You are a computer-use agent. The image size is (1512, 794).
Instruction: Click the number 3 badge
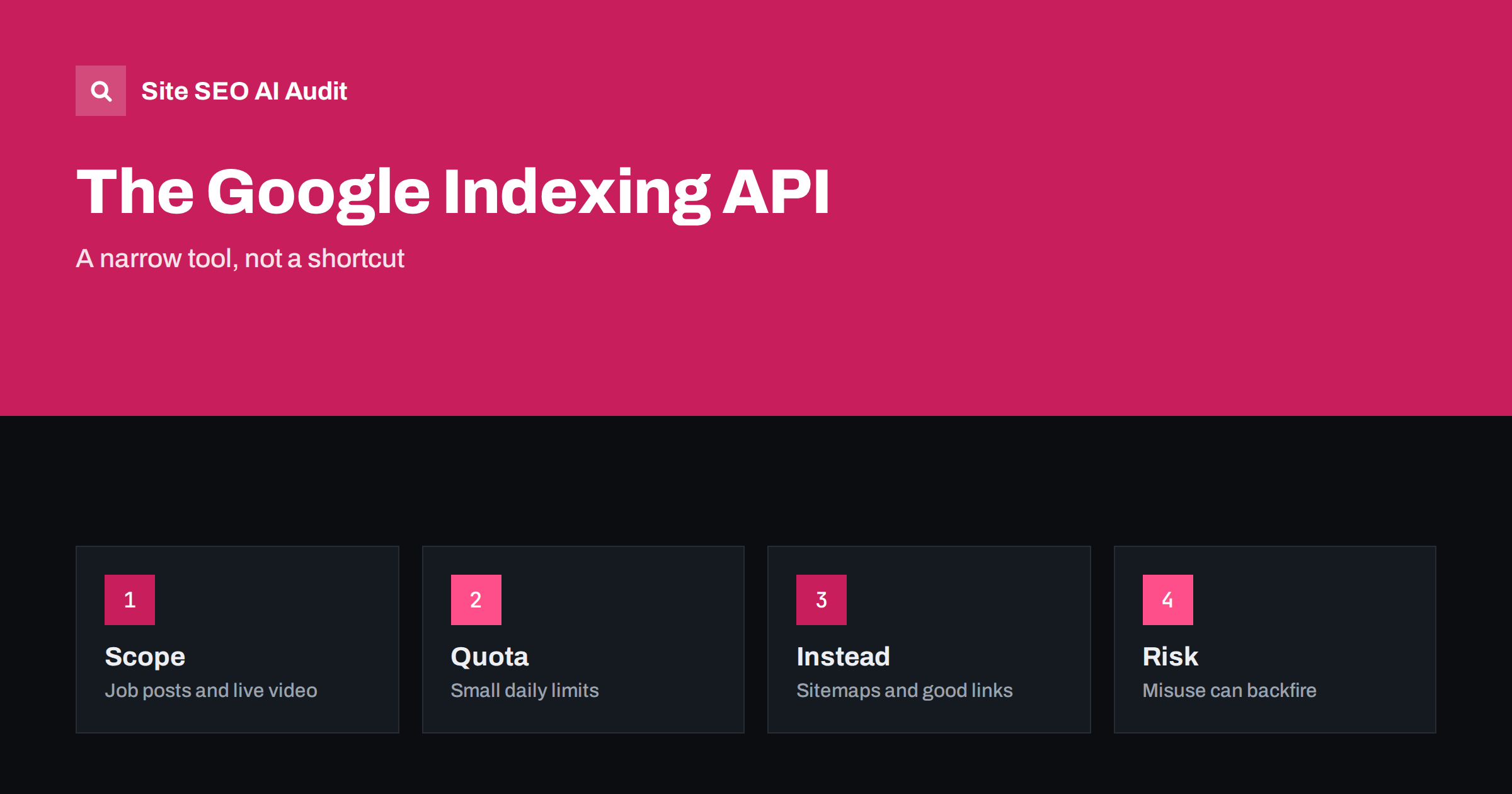pos(822,600)
